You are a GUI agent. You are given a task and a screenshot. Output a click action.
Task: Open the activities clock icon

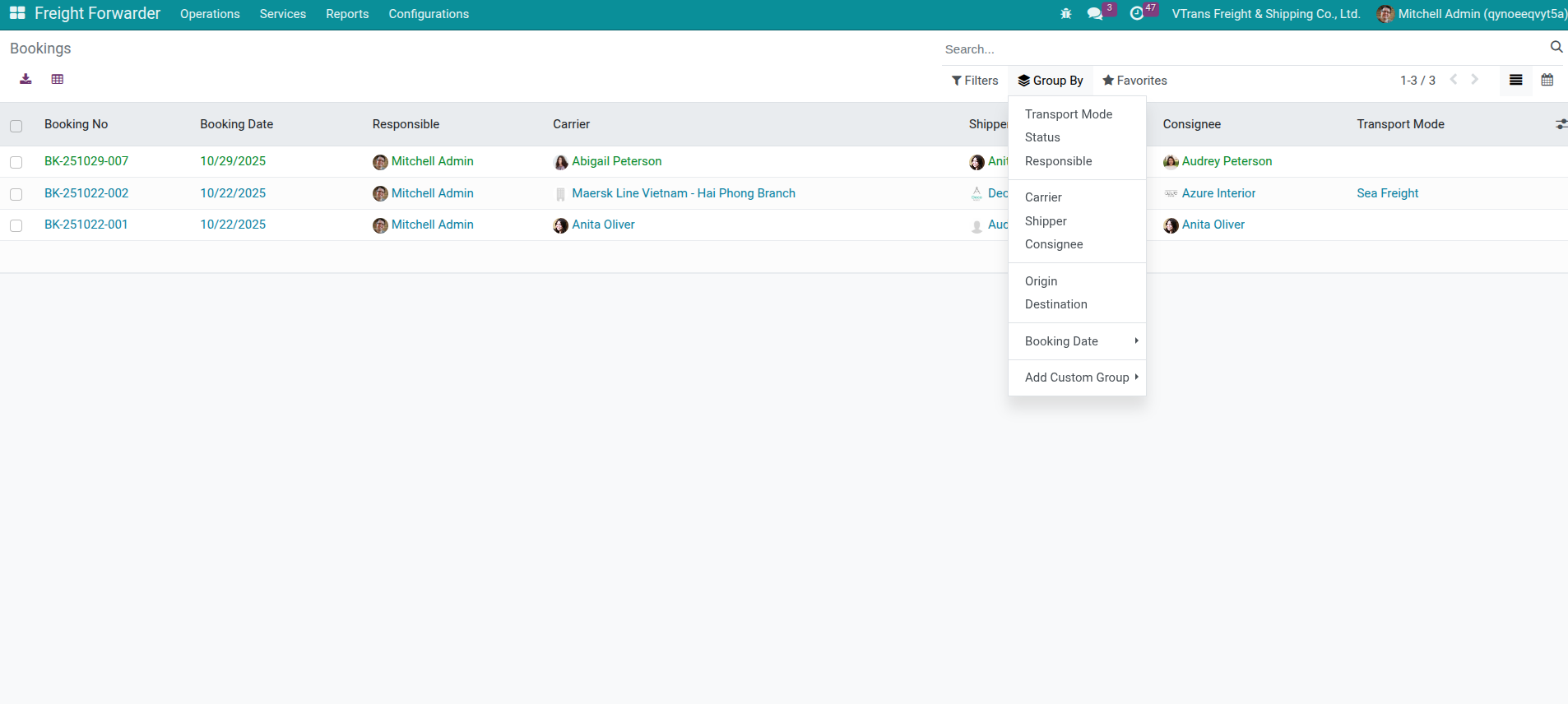[1137, 14]
